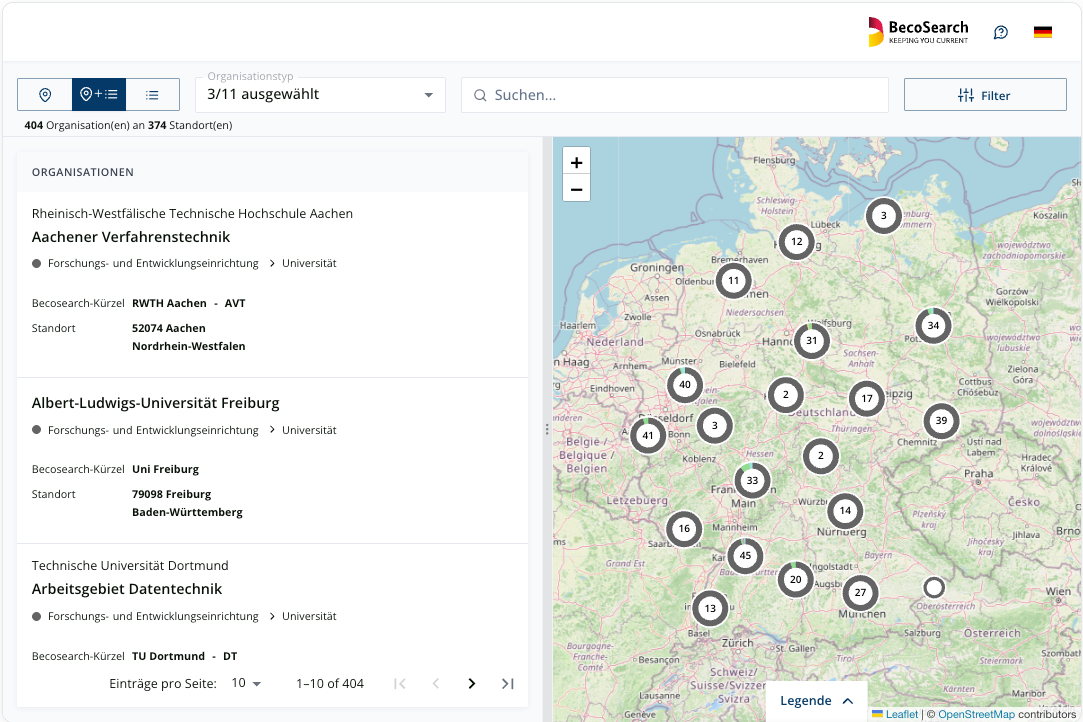Switch to map-only view
This screenshot has height=722, width=1083.
pyautogui.click(x=45, y=95)
